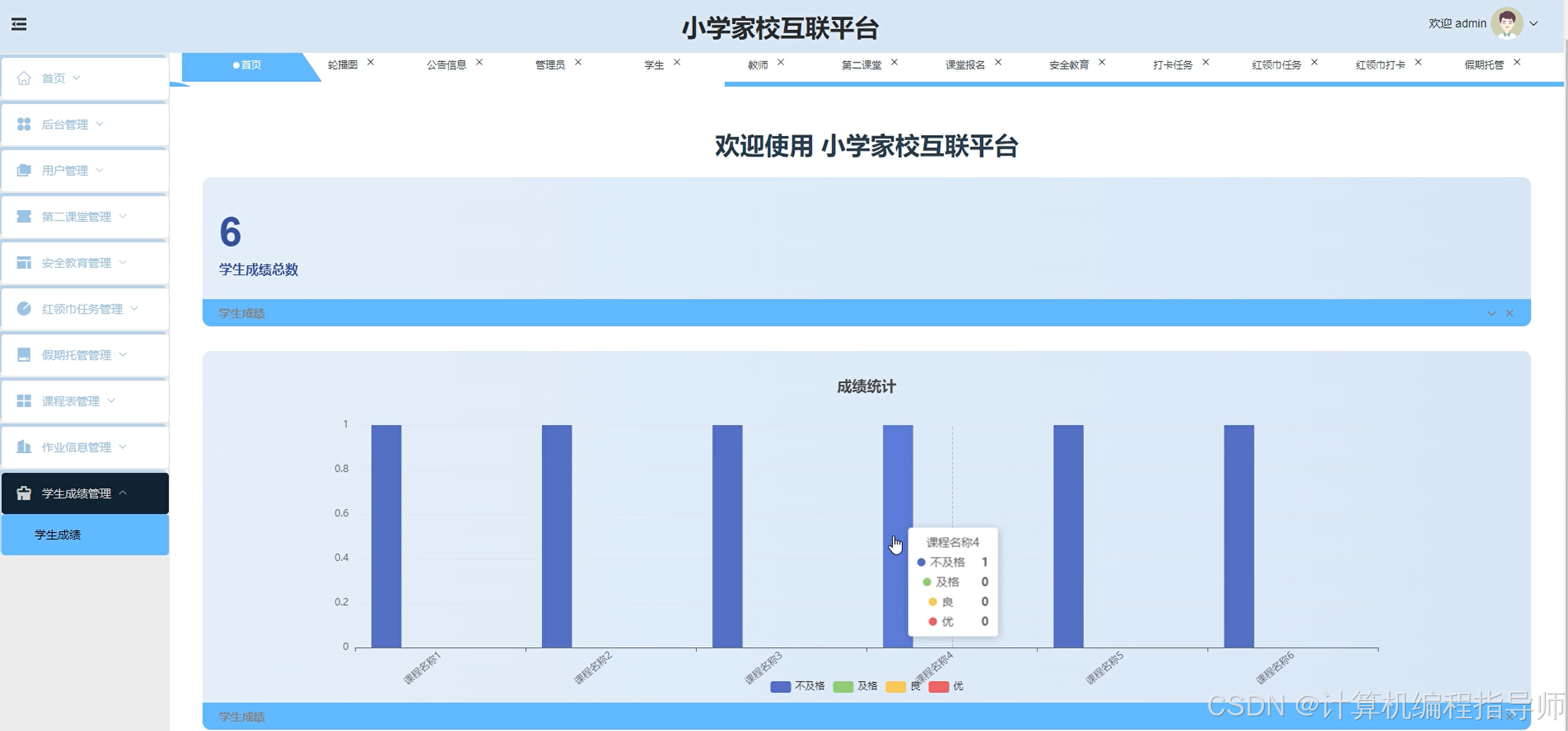The height and width of the screenshot is (731, 1568).
Task: Click the 红领巾任务管理 pie icon
Action: pyautogui.click(x=24, y=309)
